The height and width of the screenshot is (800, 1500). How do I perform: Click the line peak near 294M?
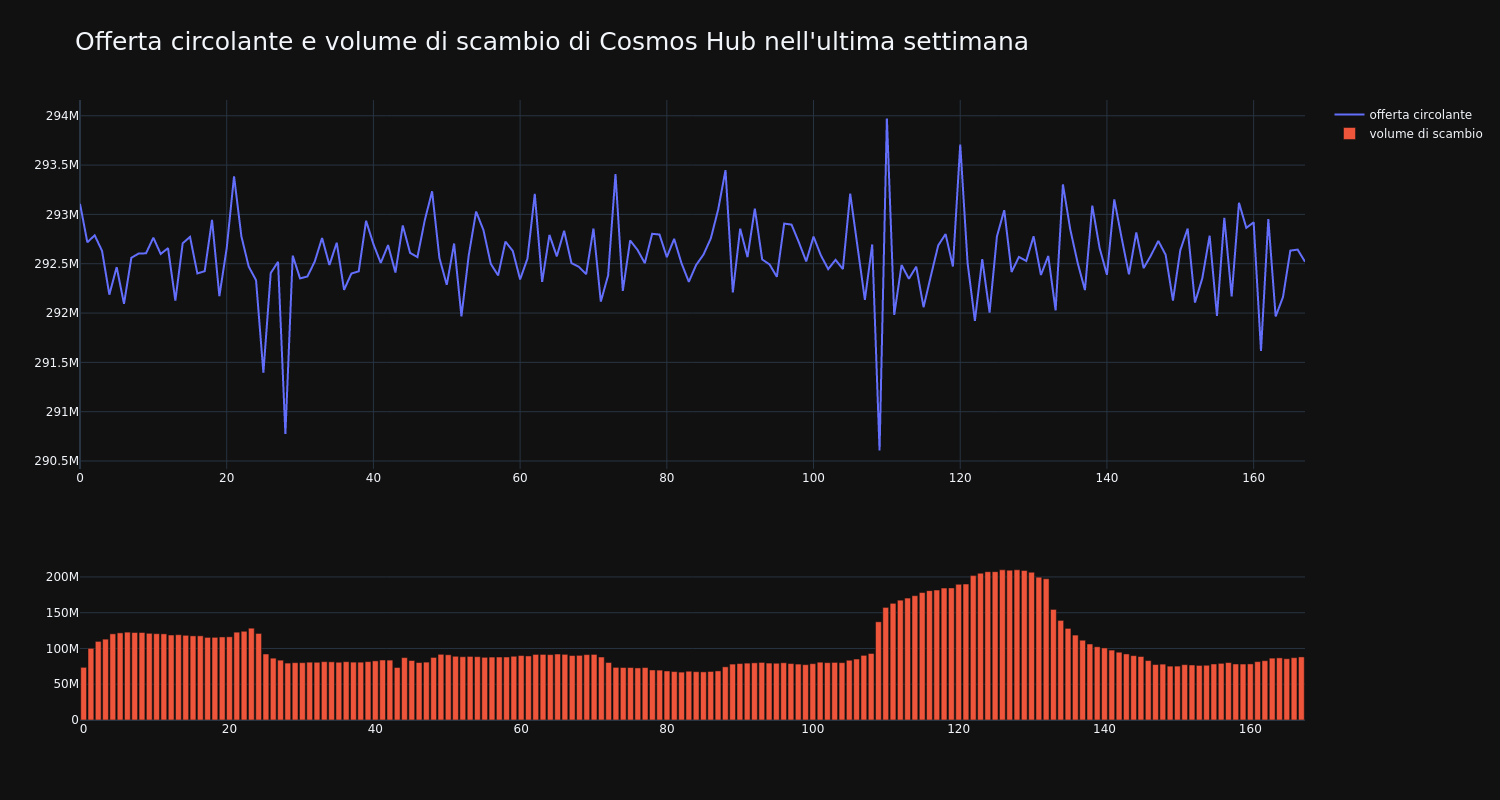point(886,119)
